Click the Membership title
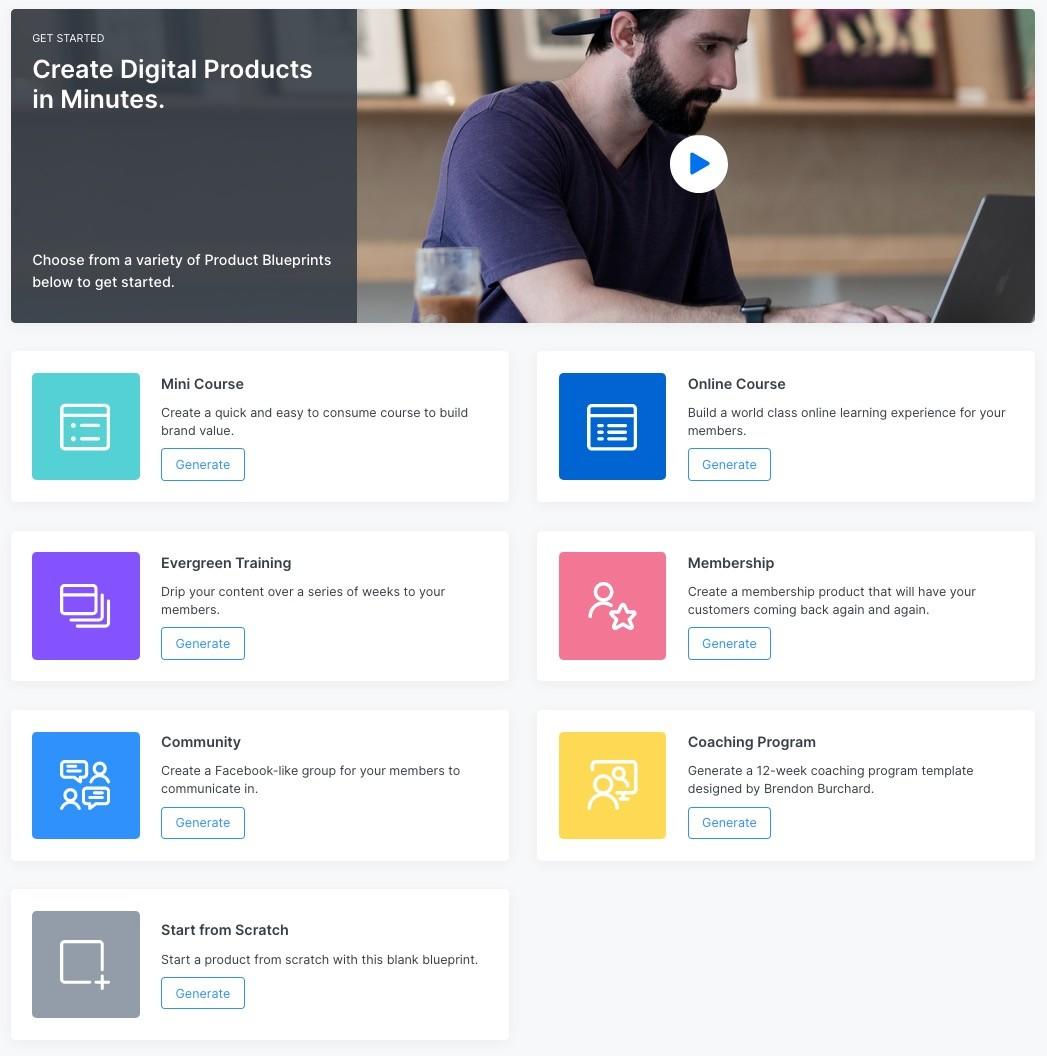The image size is (1047, 1056). pos(731,563)
